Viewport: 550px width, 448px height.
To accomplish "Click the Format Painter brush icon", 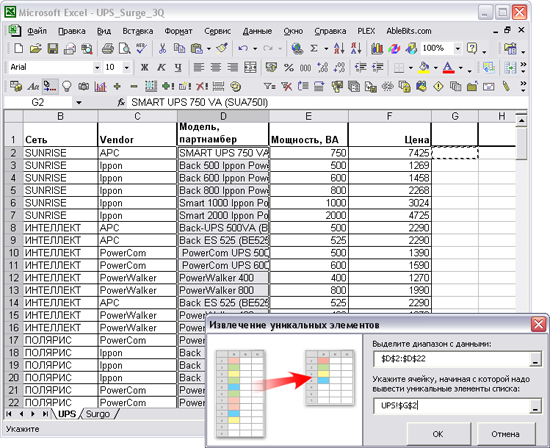I will (x=222, y=48).
